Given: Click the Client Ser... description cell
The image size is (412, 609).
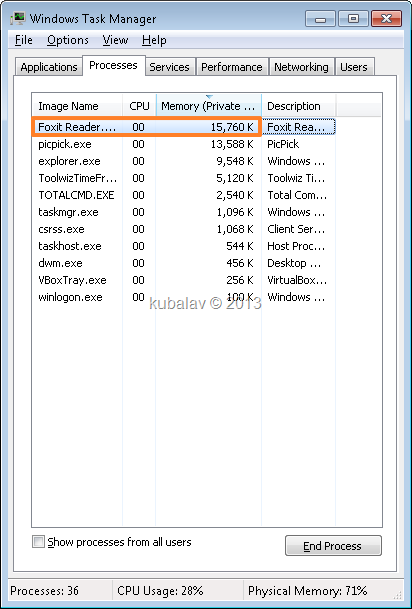Looking at the screenshot, I should point(296,229).
